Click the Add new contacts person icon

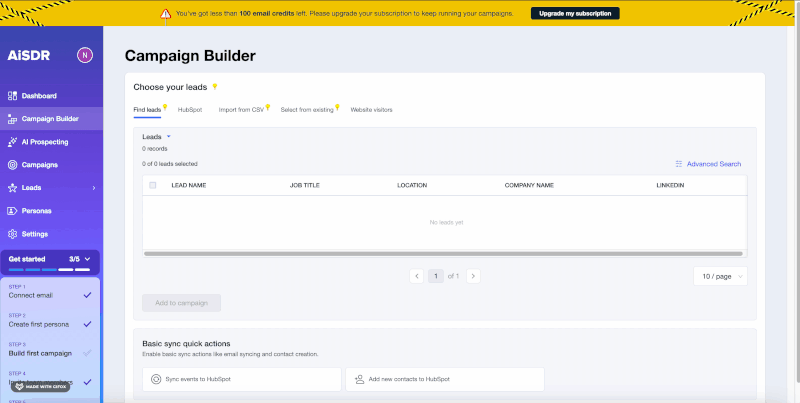click(x=359, y=380)
